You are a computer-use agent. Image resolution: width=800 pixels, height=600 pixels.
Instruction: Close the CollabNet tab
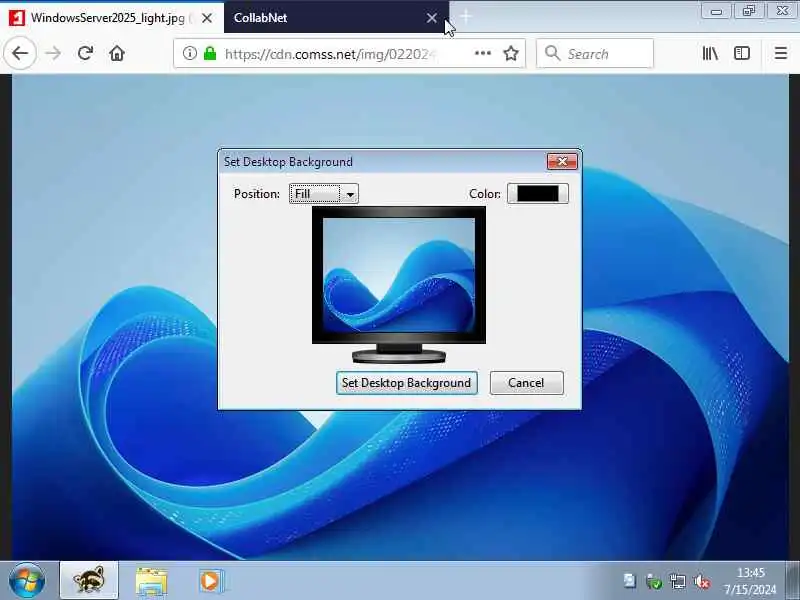(432, 18)
